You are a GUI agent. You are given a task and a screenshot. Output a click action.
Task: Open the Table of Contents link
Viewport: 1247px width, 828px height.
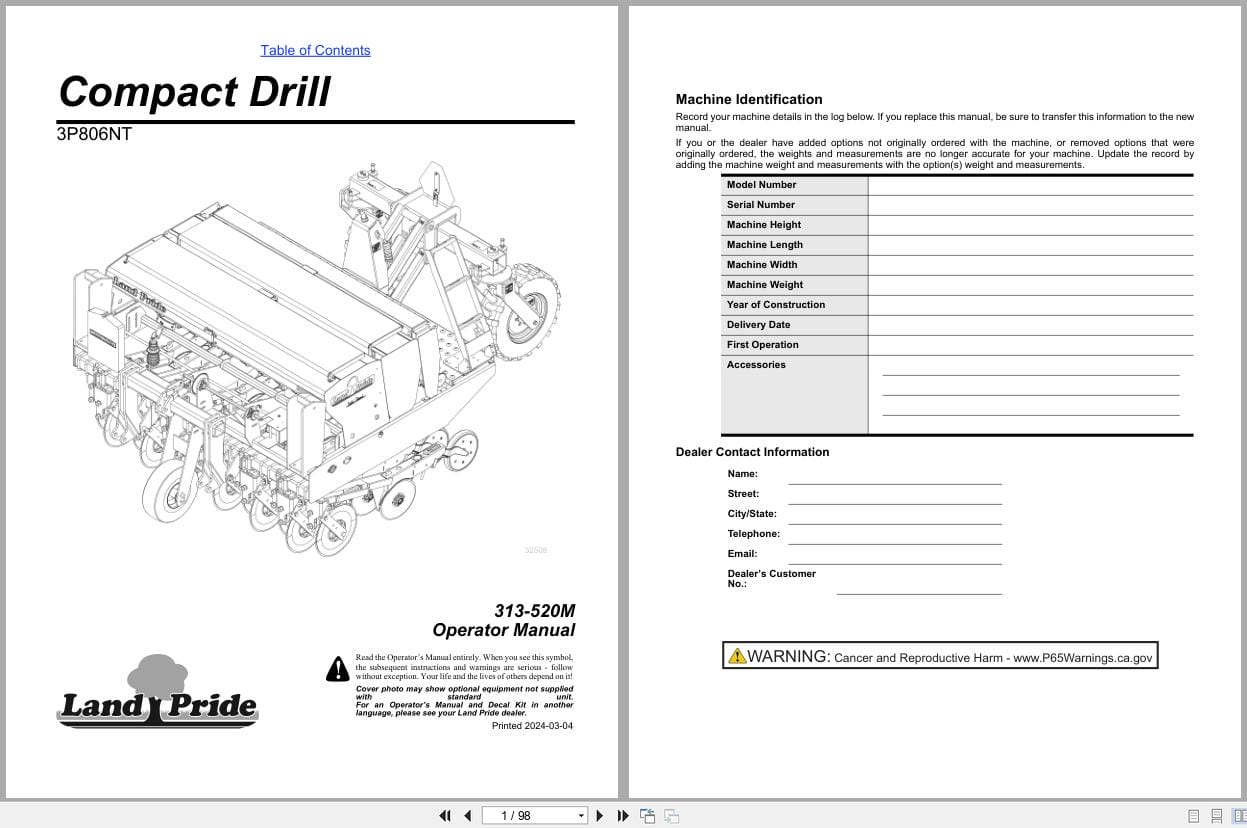pyautogui.click(x=315, y=50)
